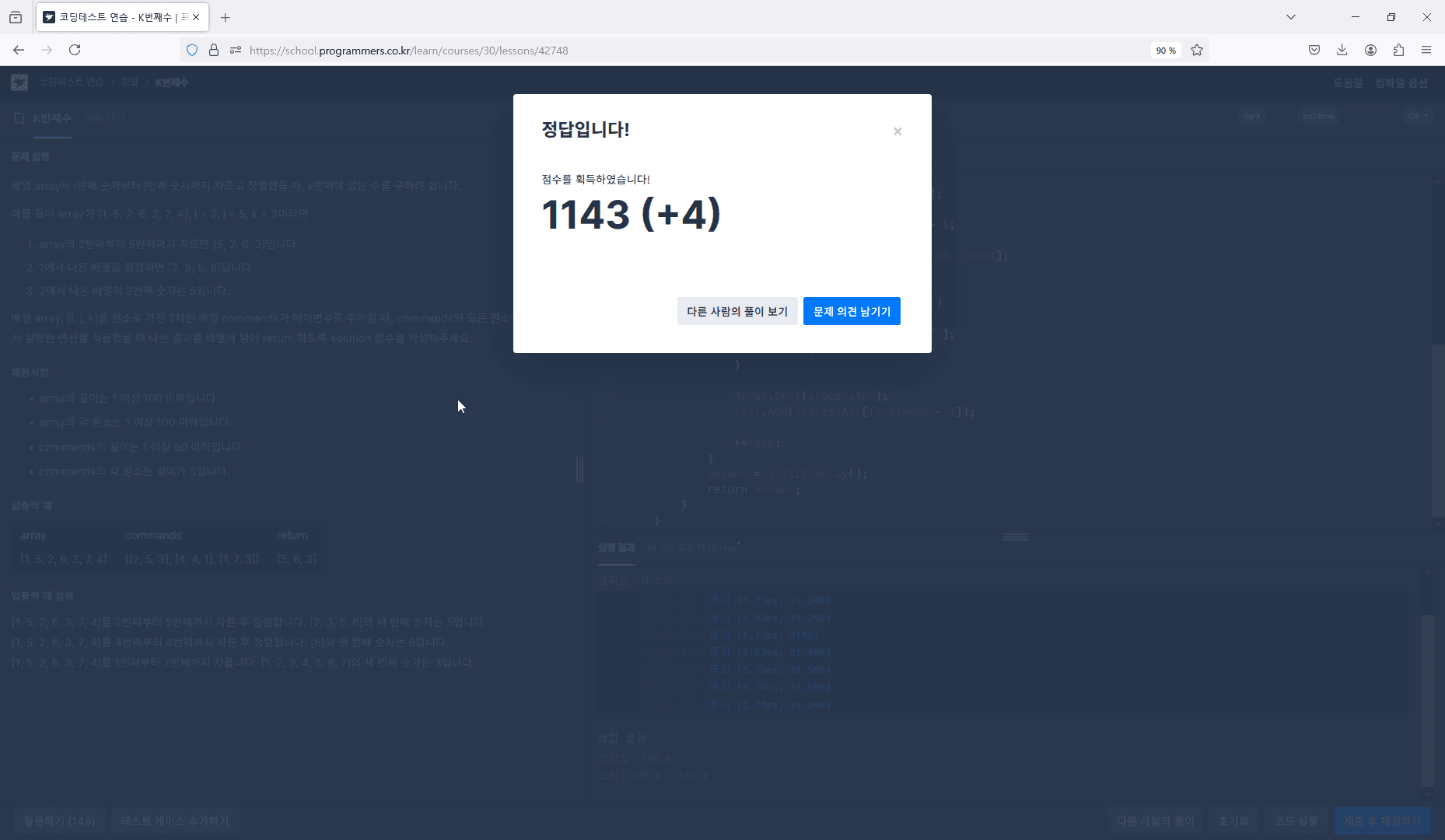1445x840 pixels.
Task: Click the [1, 5, 2, 6, 3, 7, 4] array cell
Action: [x=64, y=558]
